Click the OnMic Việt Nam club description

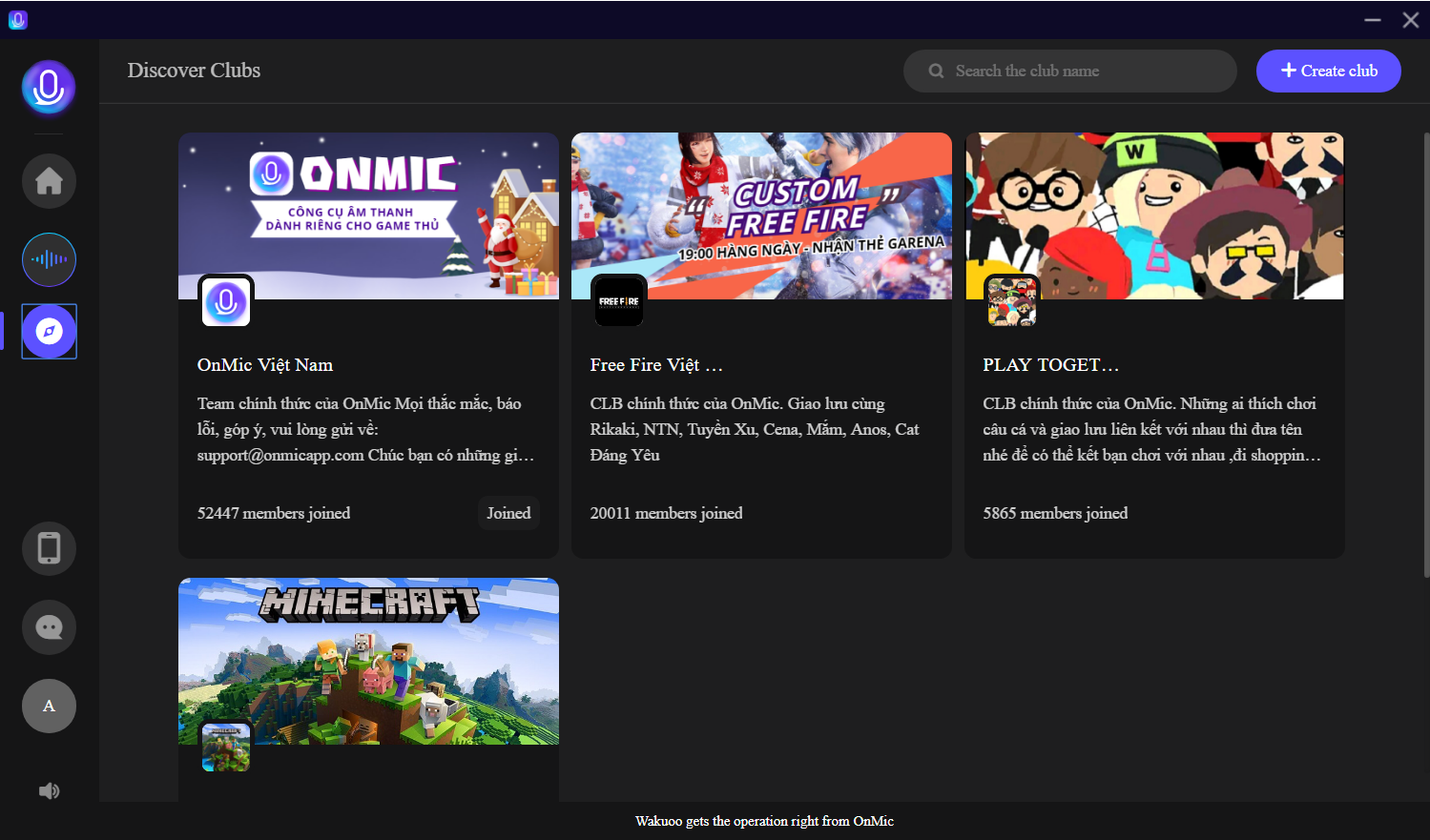tap(365, 429)
